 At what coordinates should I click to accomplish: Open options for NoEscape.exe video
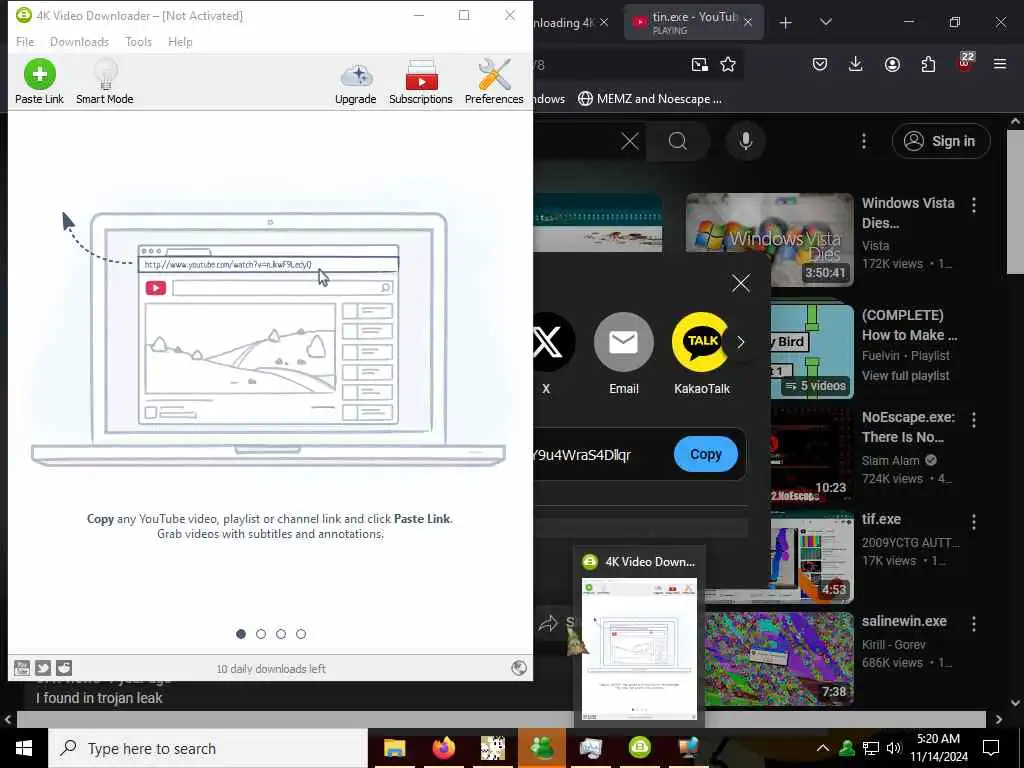(x=974, y=420)
